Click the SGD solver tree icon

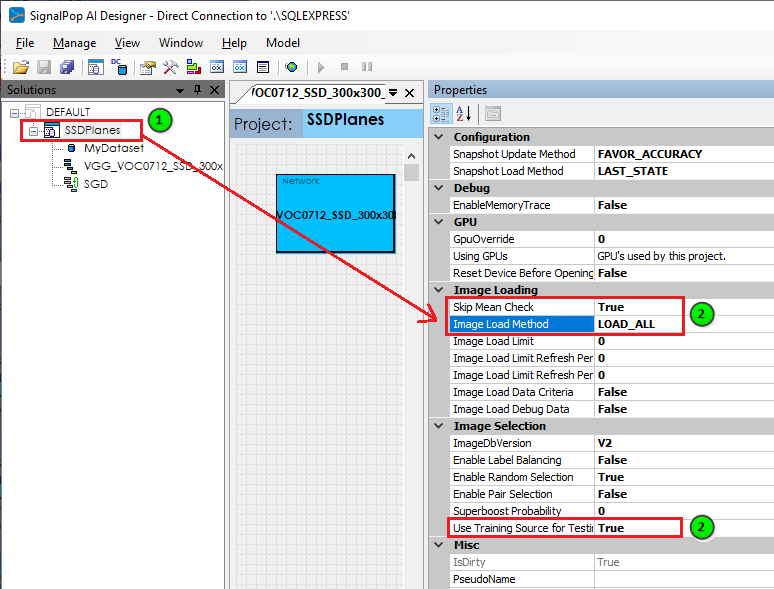point(71,184)
